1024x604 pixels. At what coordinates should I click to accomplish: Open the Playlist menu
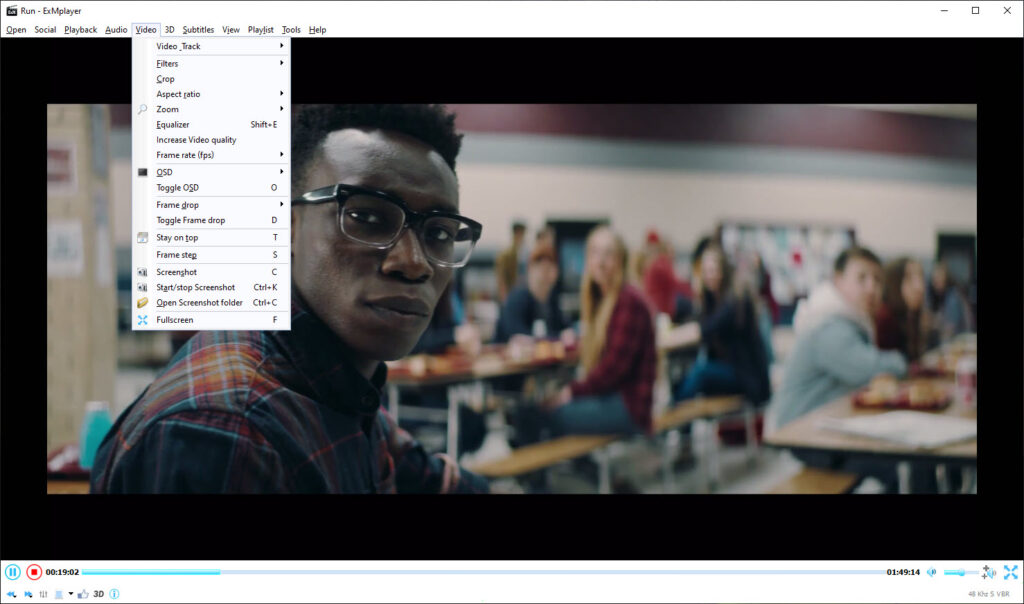[x=261, y=29]
